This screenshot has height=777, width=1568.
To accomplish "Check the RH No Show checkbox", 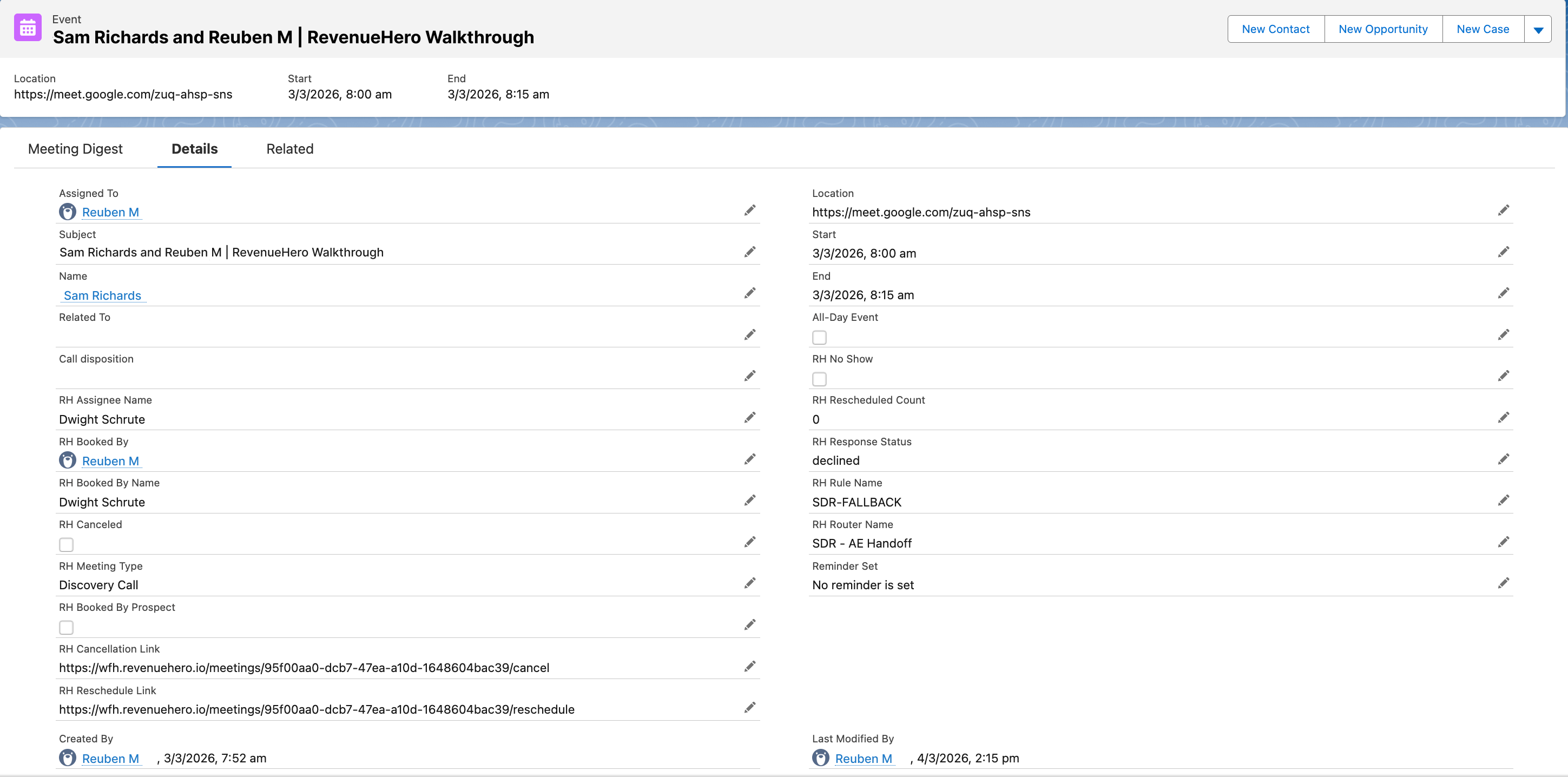I will click(x=819, y=379).
